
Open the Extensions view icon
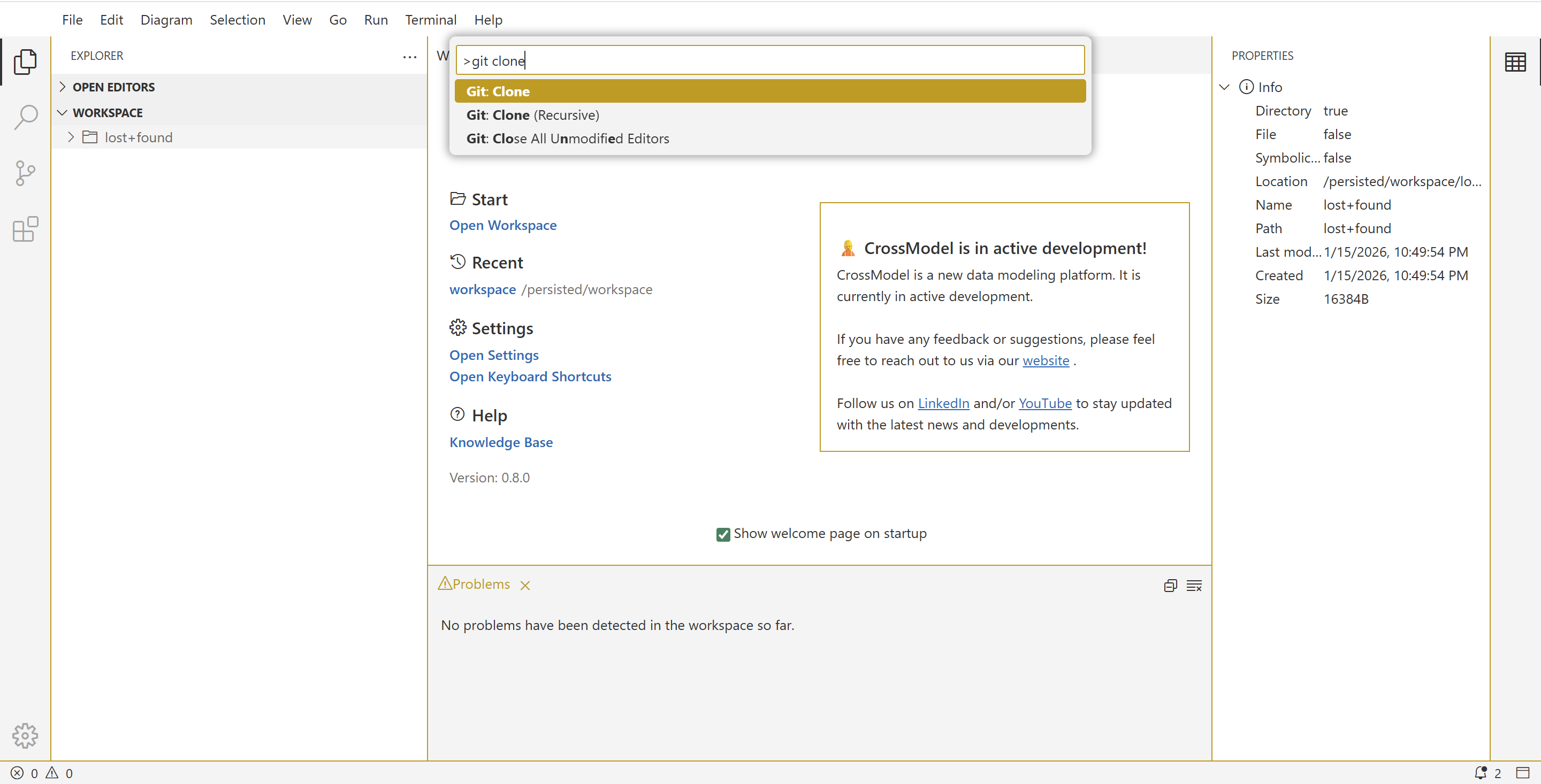pyautogui.click(x=25, y=229)
